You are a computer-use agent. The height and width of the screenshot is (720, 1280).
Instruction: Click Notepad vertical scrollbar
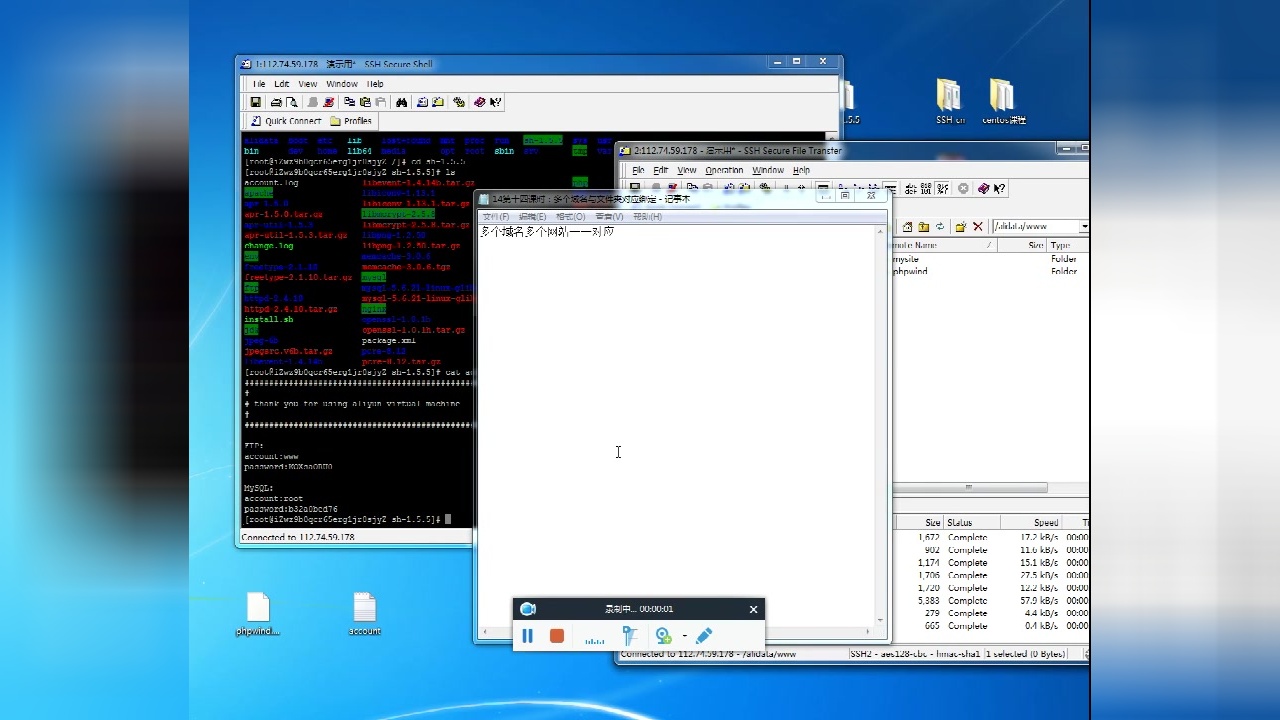tap(880, 425)
